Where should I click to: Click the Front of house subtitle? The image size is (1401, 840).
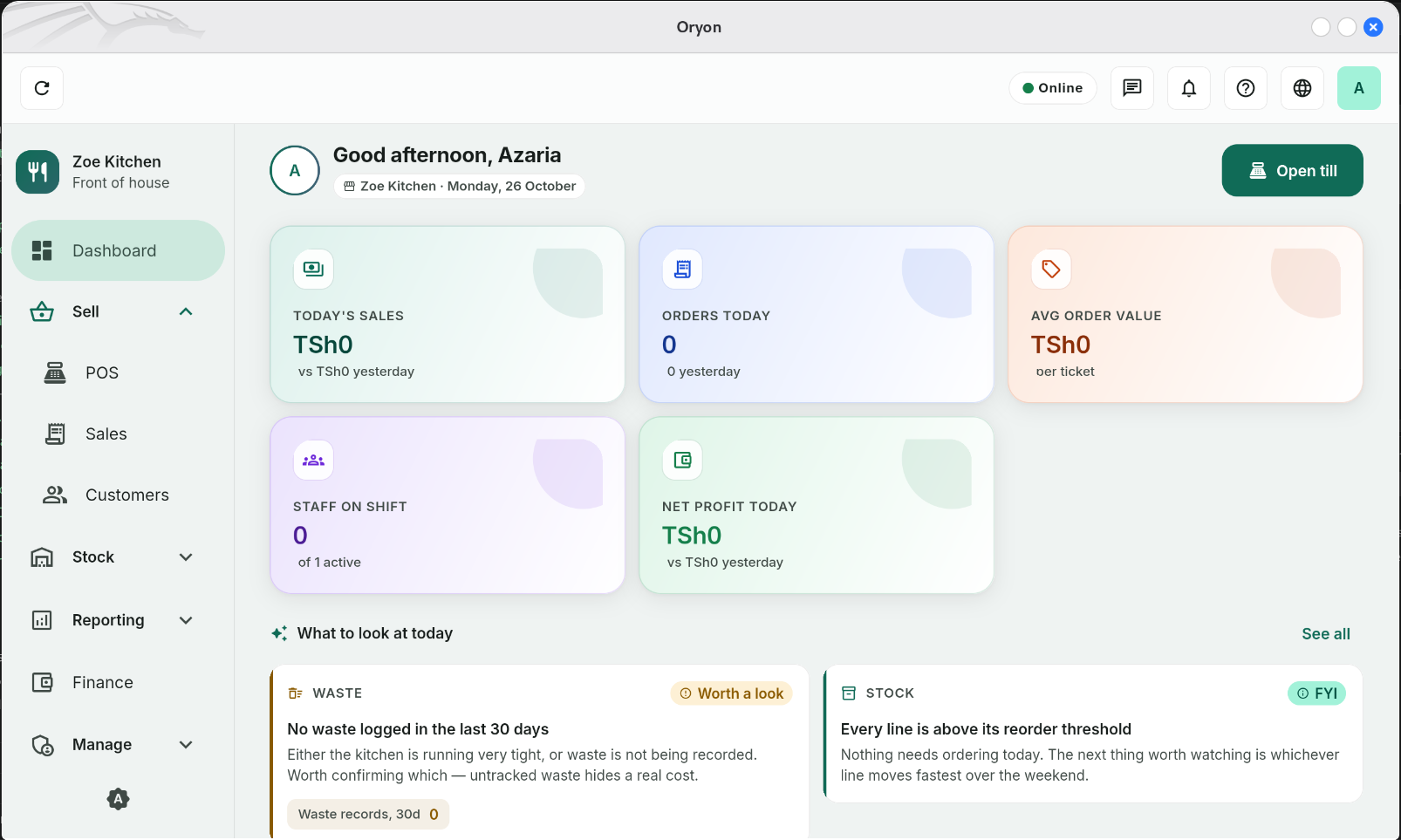[121, 183]
